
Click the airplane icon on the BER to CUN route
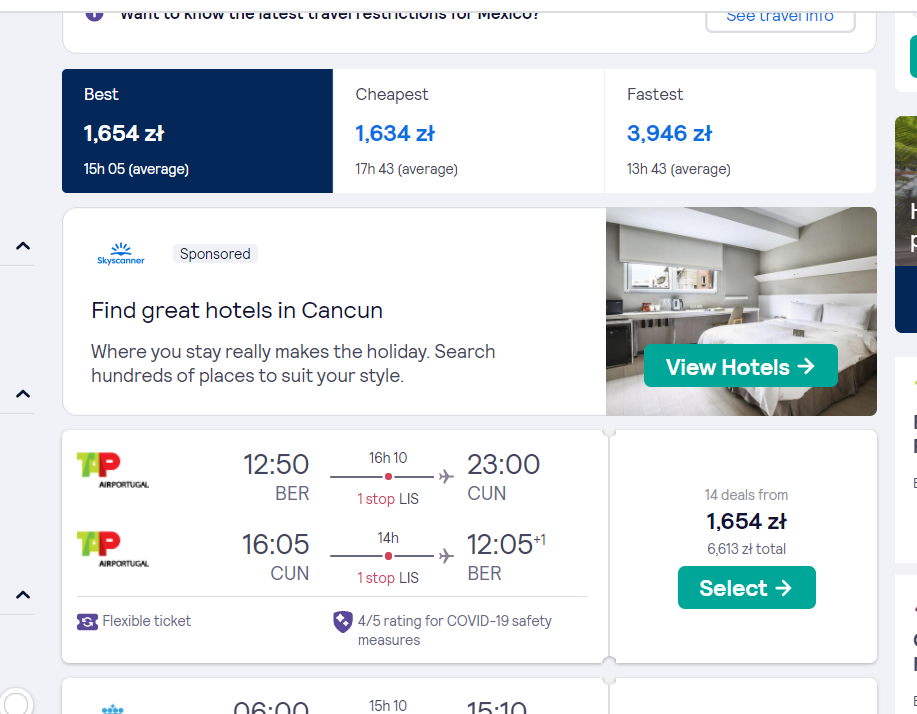point(446,477)
